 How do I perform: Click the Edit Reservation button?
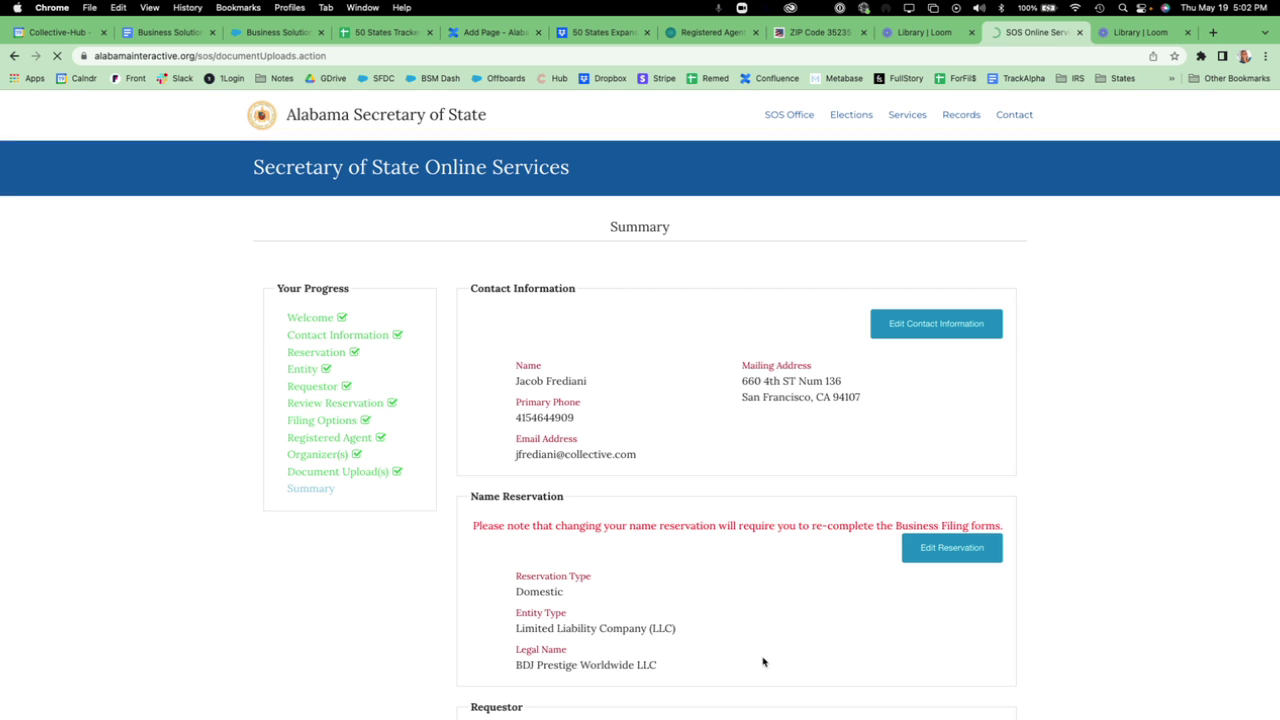[x=952, y=548]
